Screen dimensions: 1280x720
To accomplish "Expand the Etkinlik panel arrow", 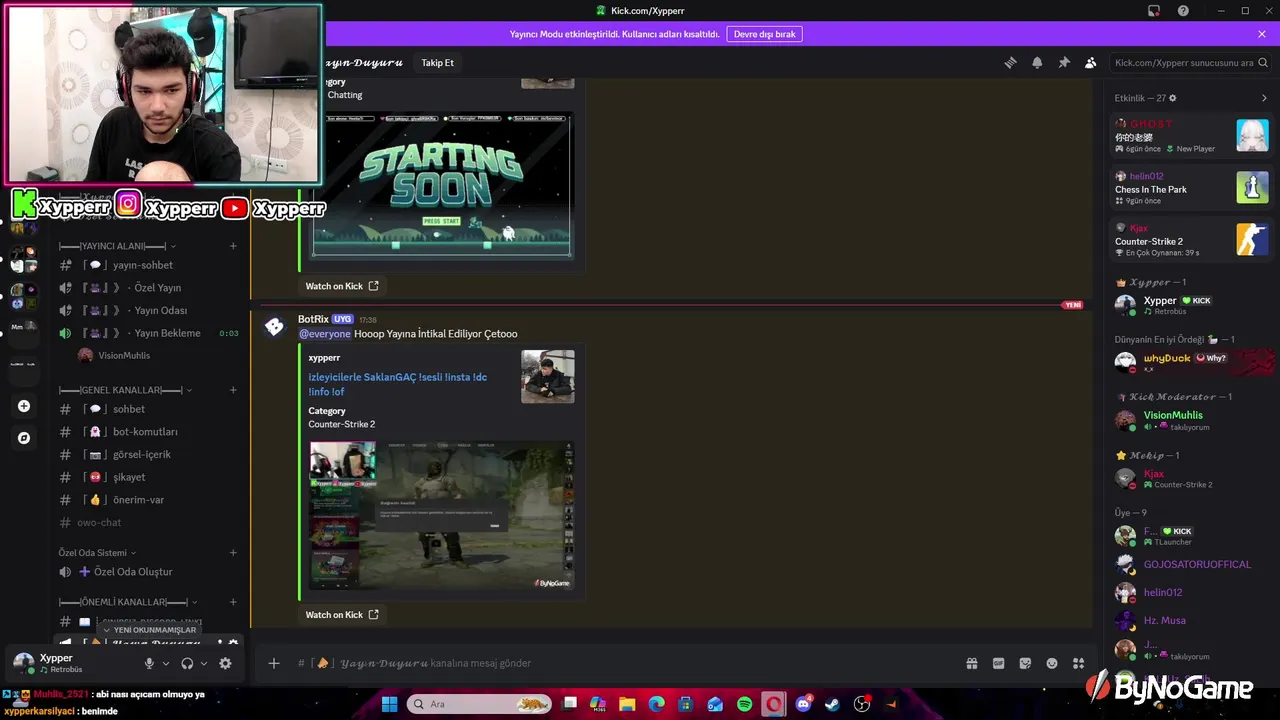I will click(x=1264, y=98).
